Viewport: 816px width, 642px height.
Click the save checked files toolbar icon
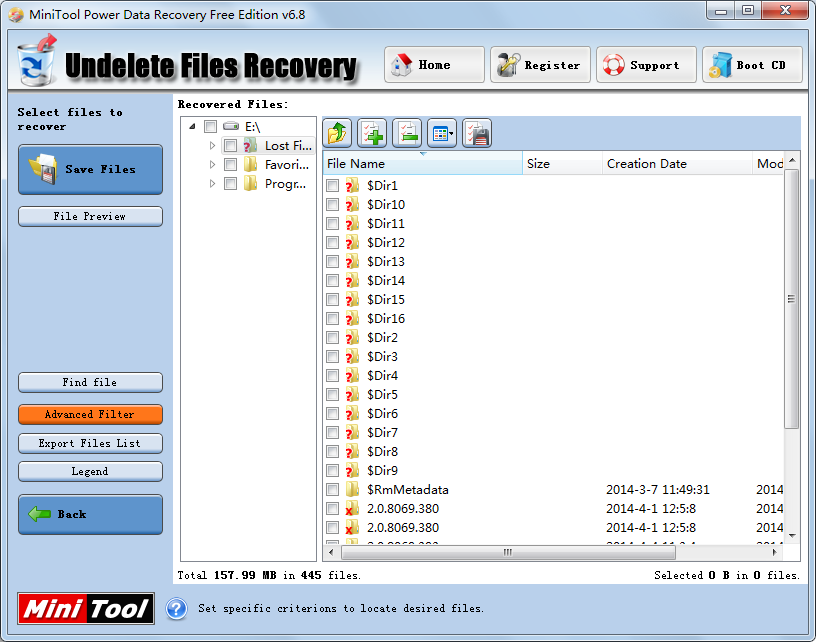[x=477, y=133]
